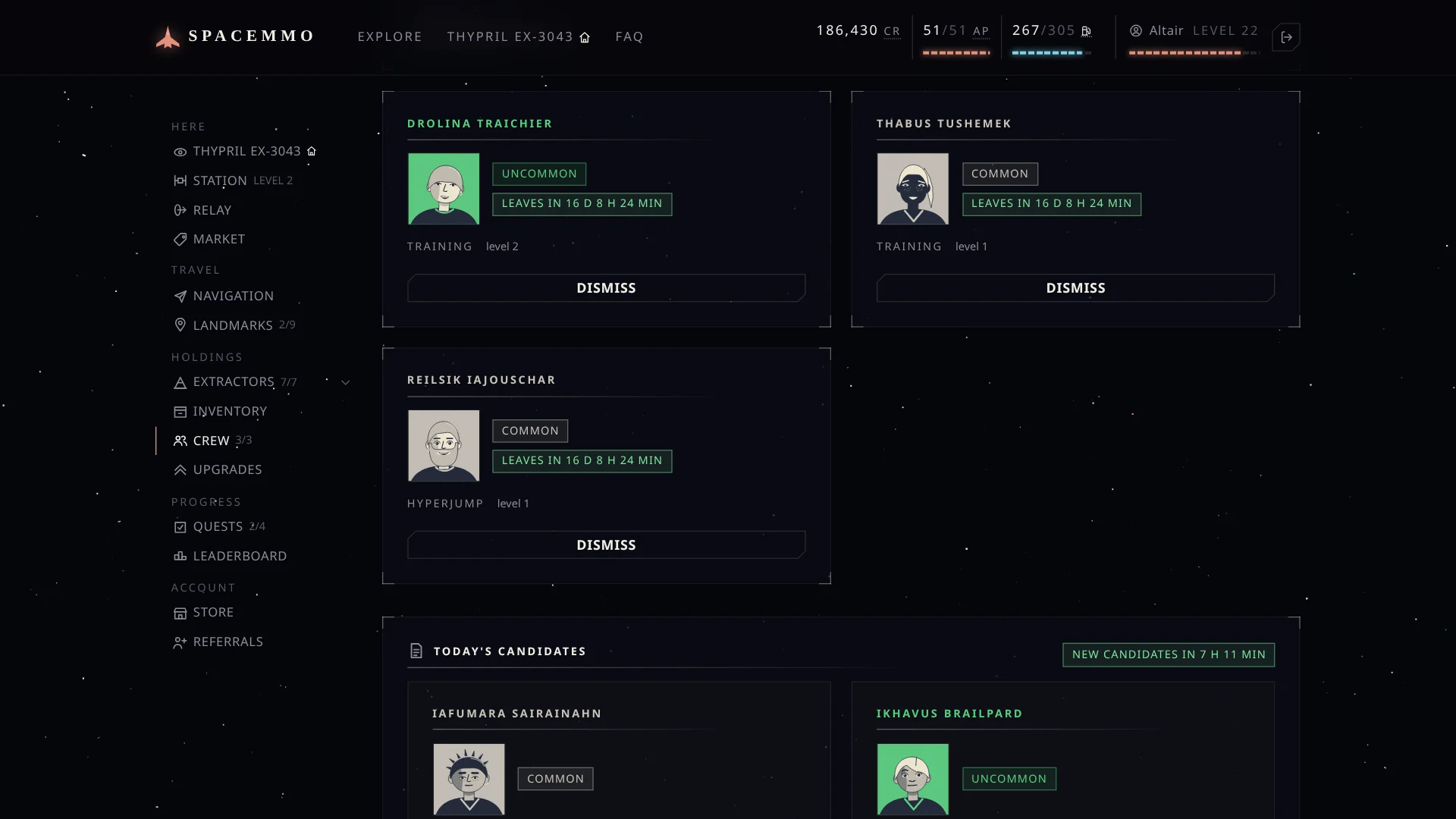Expand the Extractors submenu chevron

[x=345, y=382]
